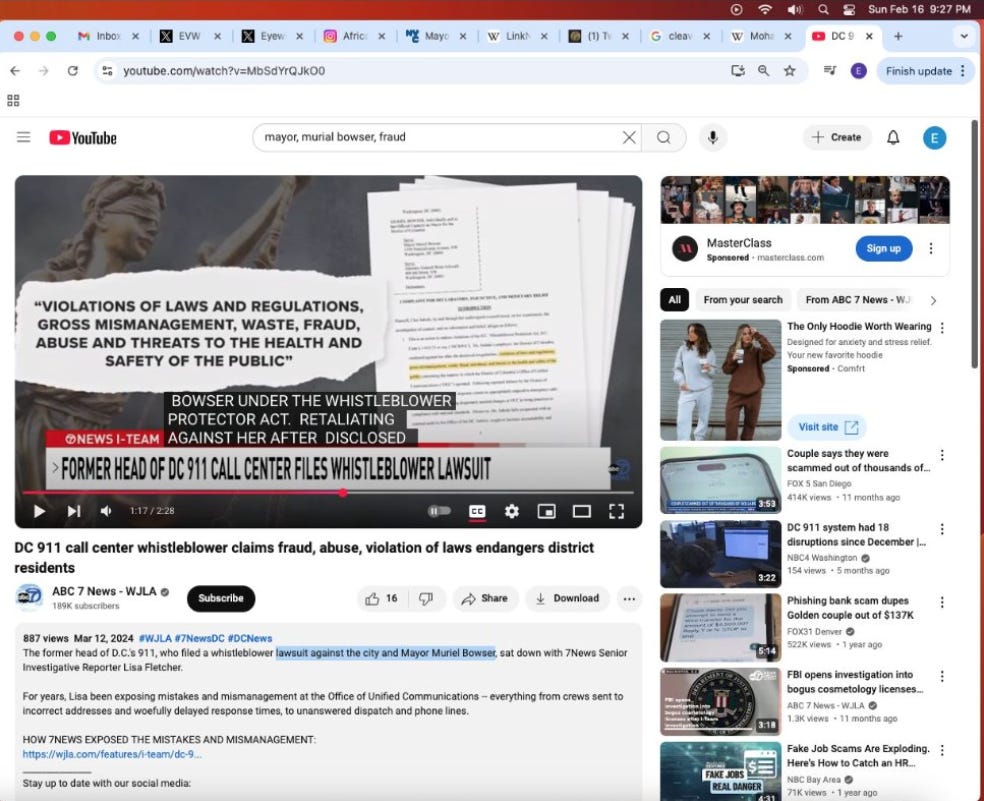Sign up for MasterClass ad
984x801 pixels.
tap(884, 249)
